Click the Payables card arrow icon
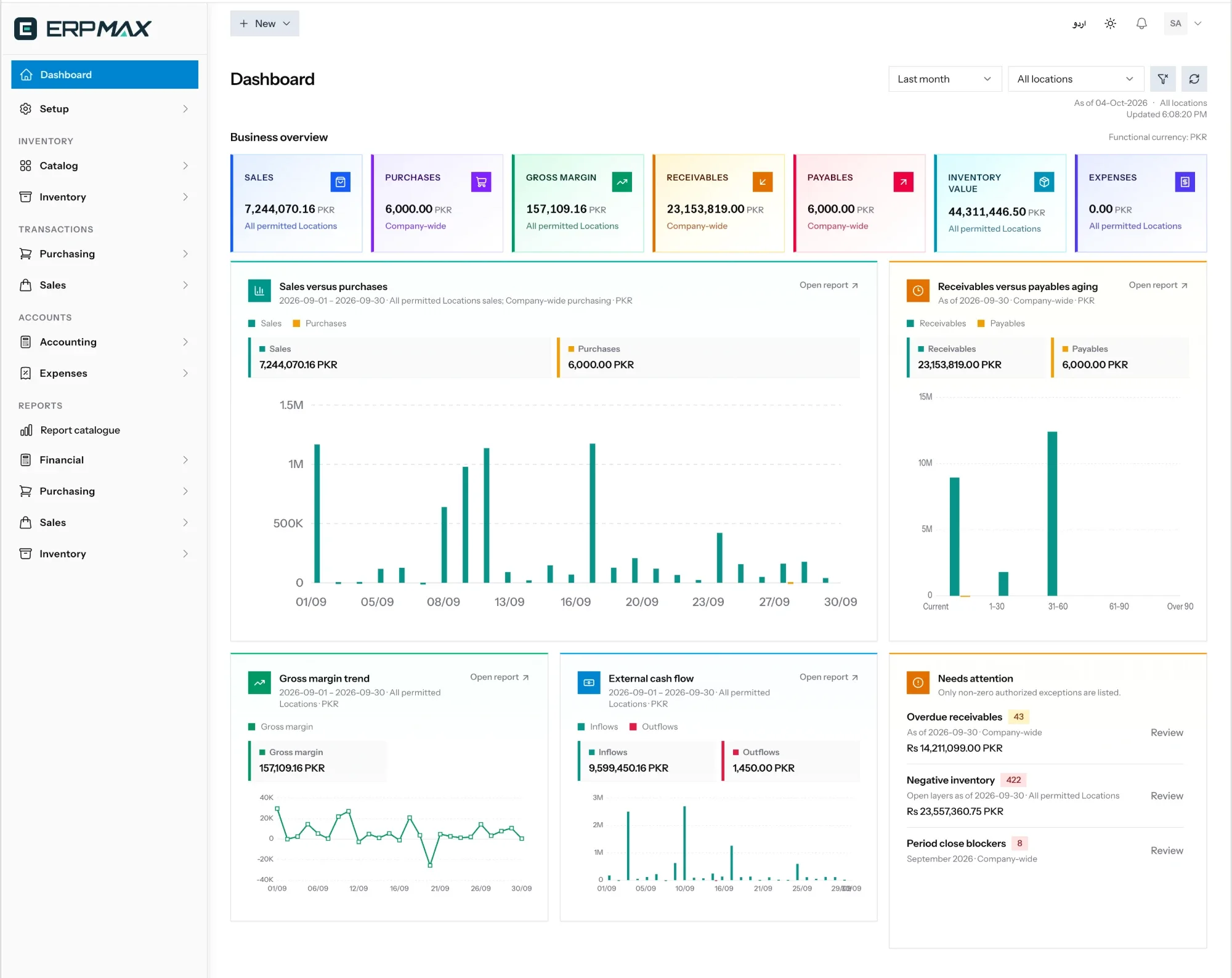This screenshot has width=1232, height=978. (x=904, y=182)
